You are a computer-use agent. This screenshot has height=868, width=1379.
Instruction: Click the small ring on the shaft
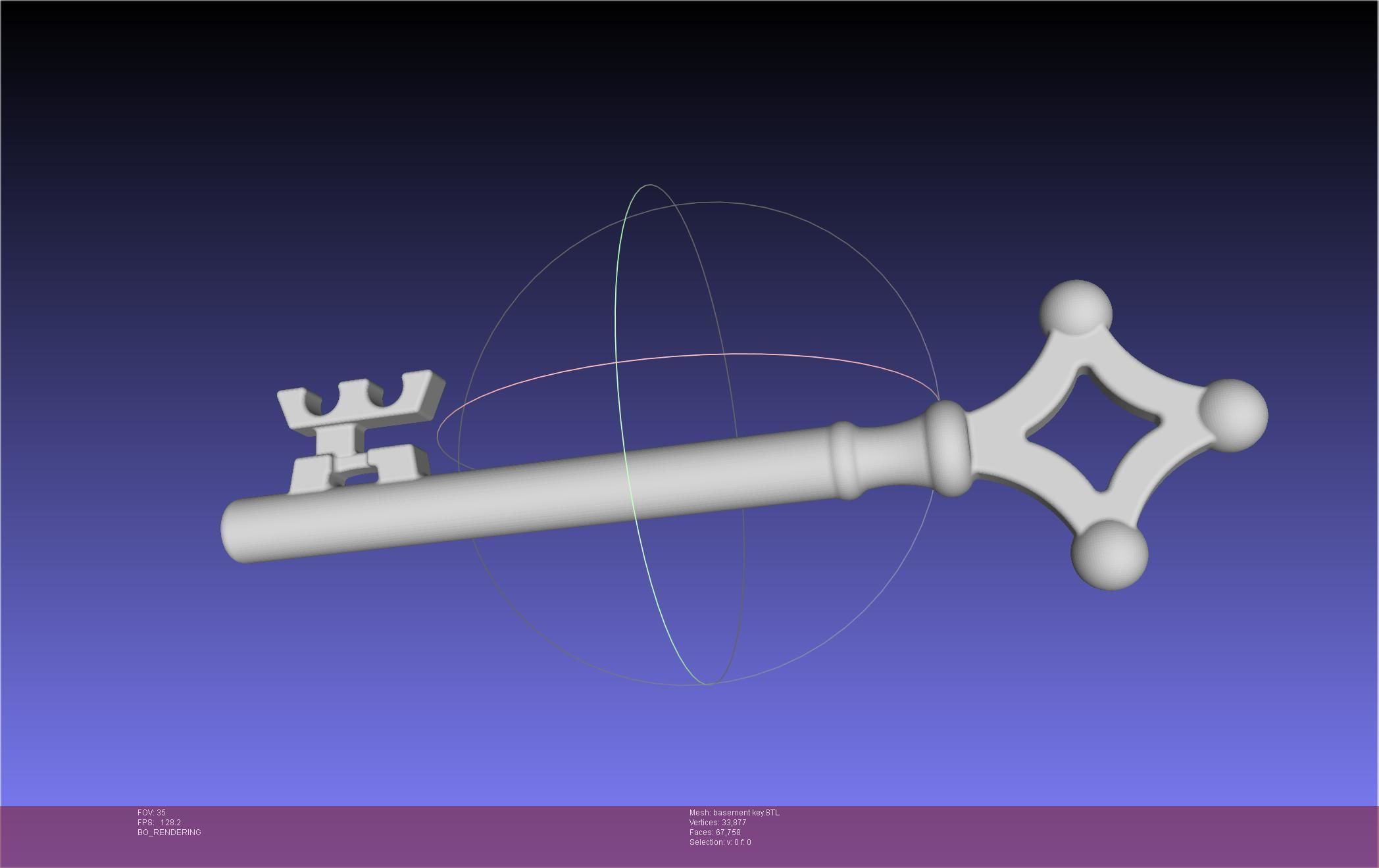click(845, 460)
